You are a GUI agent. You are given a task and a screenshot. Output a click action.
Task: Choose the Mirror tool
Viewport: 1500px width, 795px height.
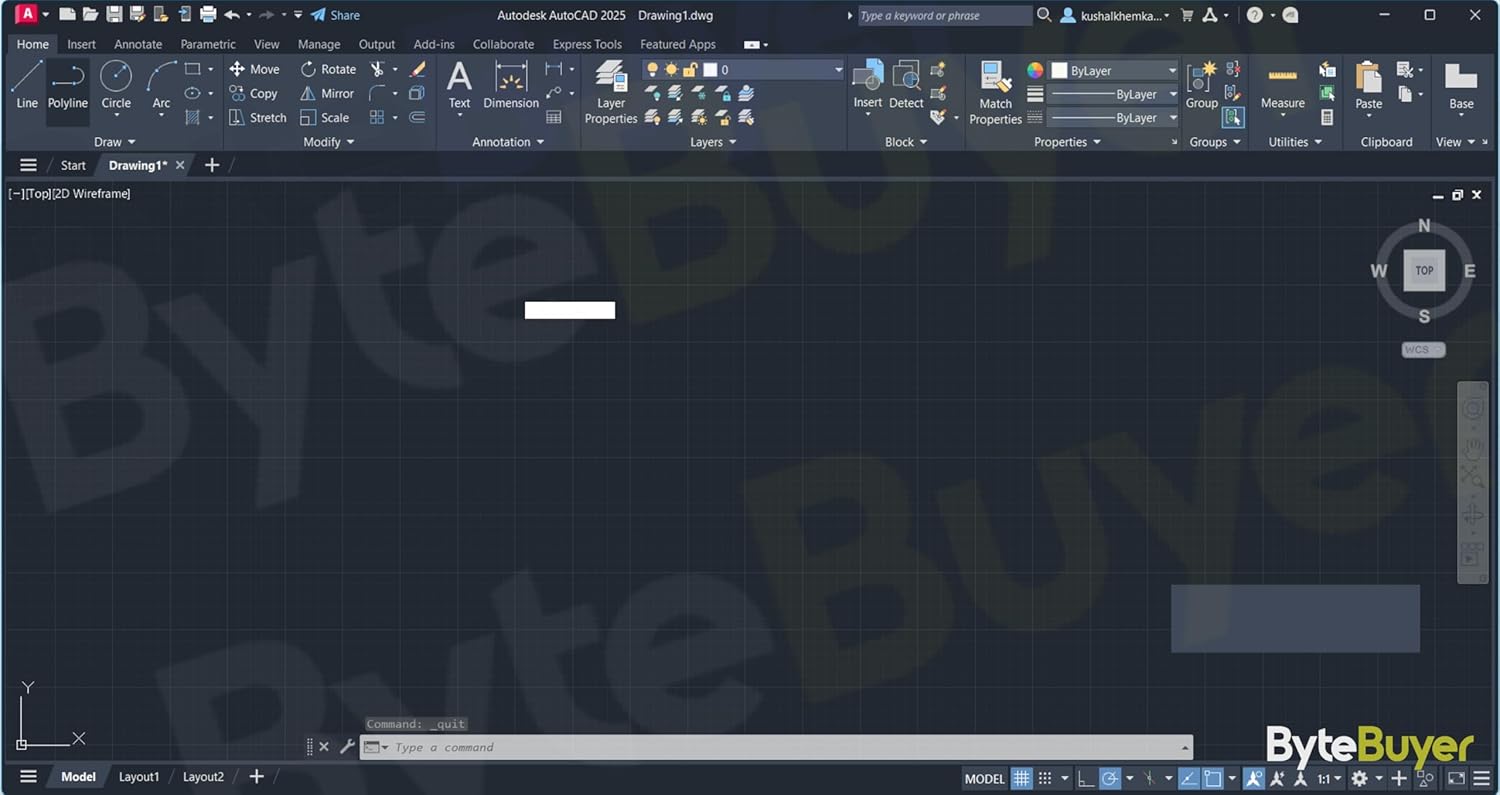(327, 93)
